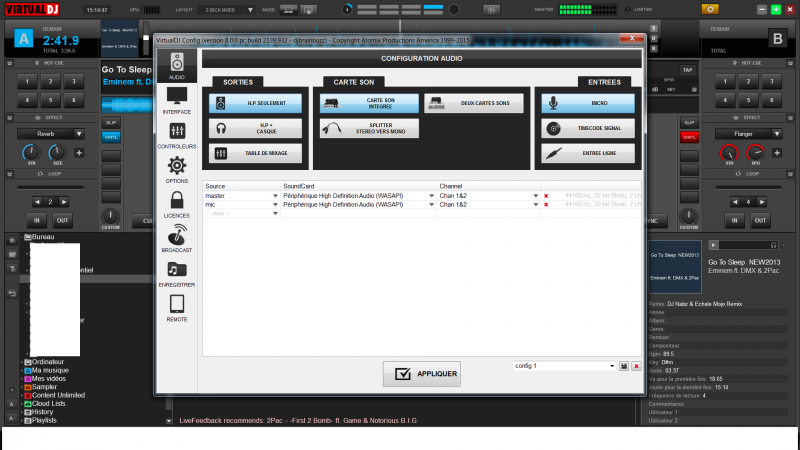
Task: Click the SLIP button on deck A
Action: pyautogui.click(x=111, y=123)
